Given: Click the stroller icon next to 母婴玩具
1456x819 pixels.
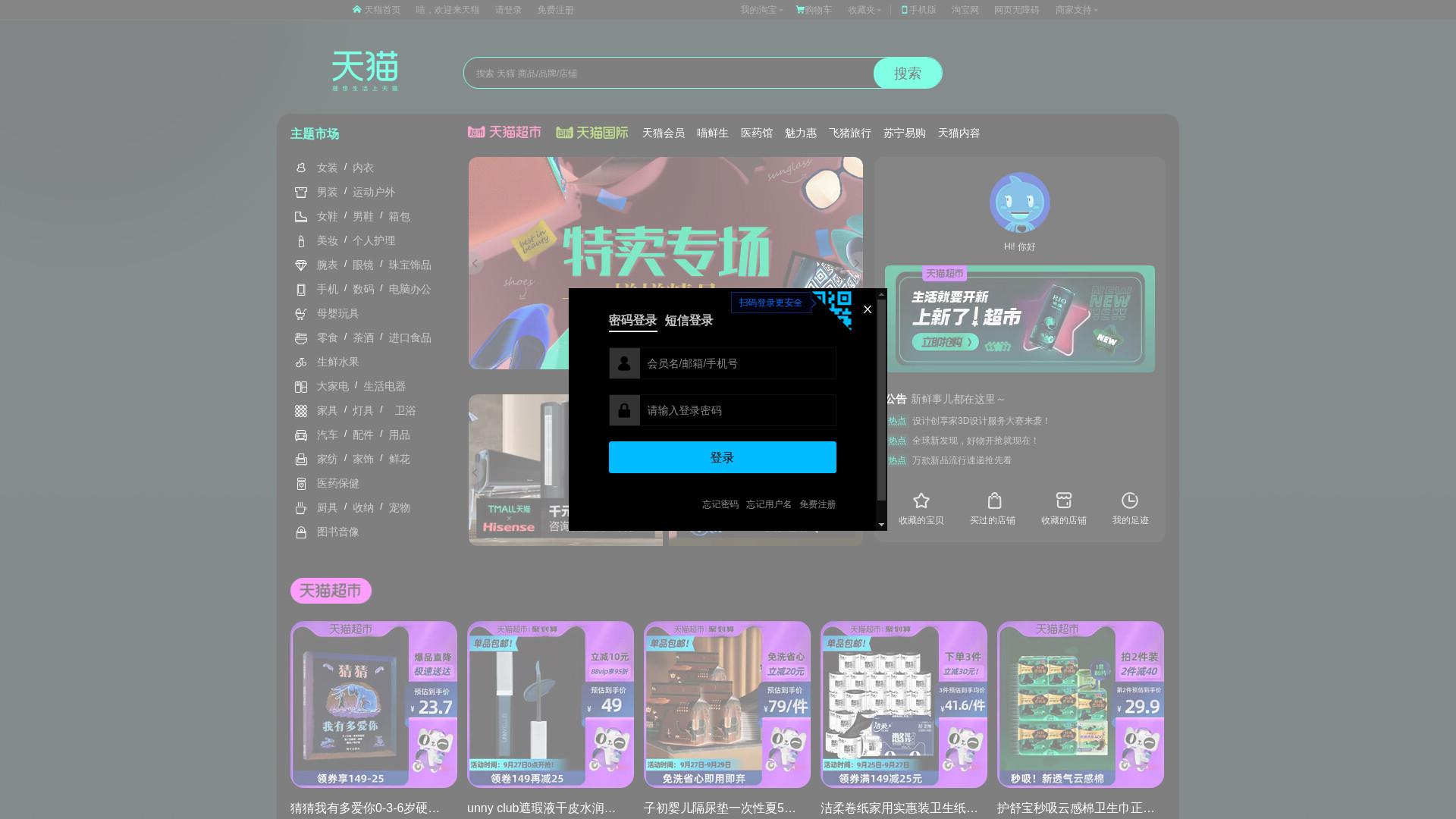Looking at the screenshot, I should coord(301,314).
